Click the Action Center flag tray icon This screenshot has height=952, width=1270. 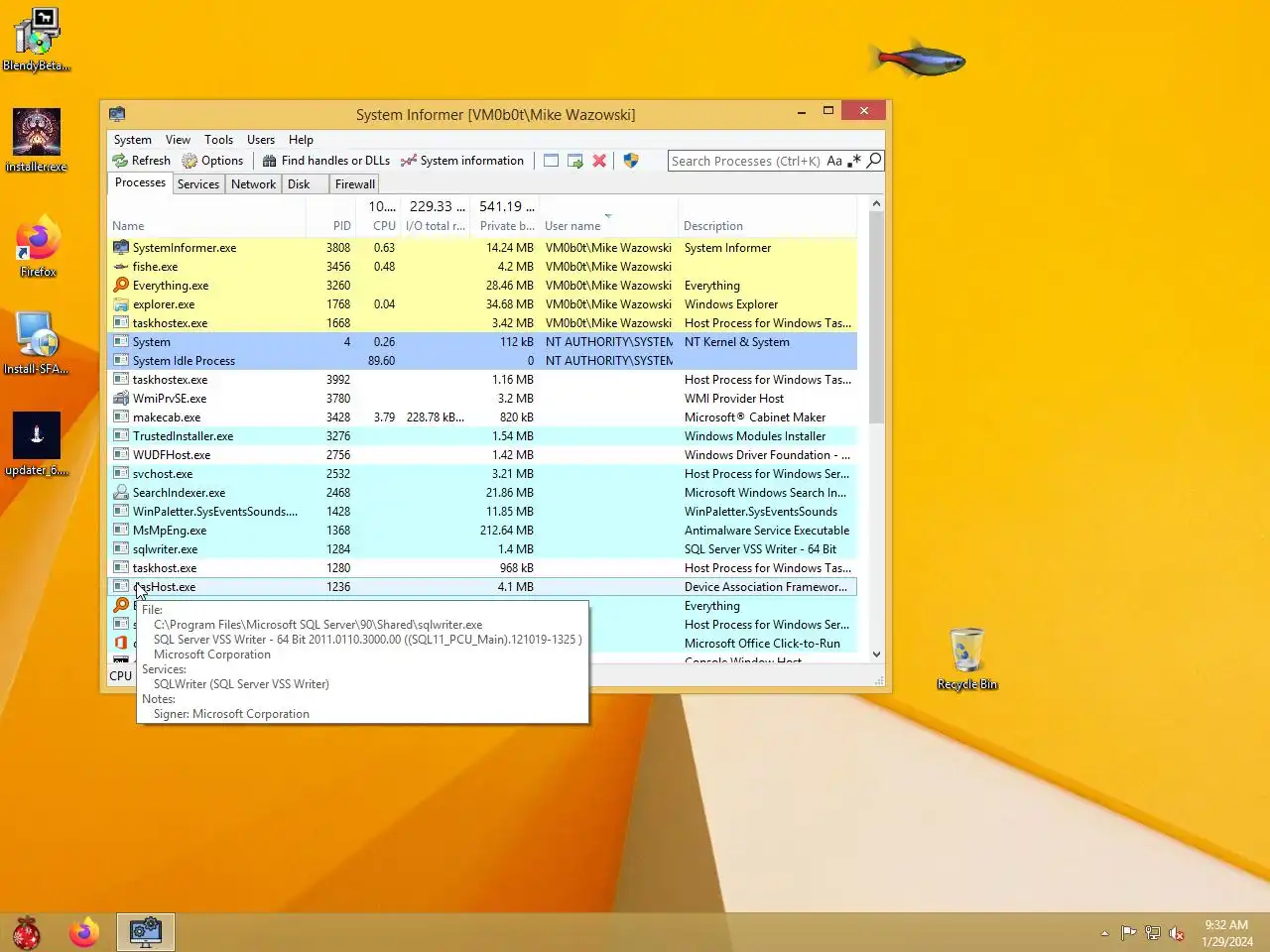(1128, 933)
